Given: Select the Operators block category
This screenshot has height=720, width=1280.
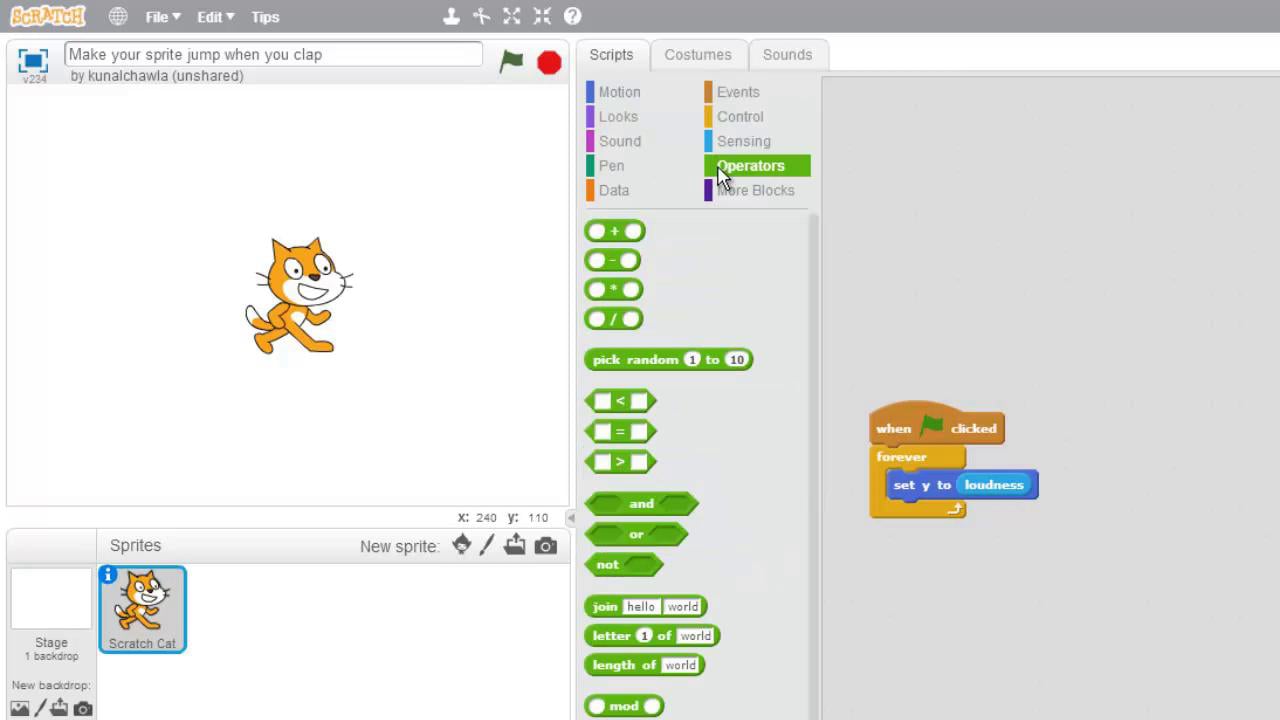Looking at the screenshot, I should click(x=757, y=166).
